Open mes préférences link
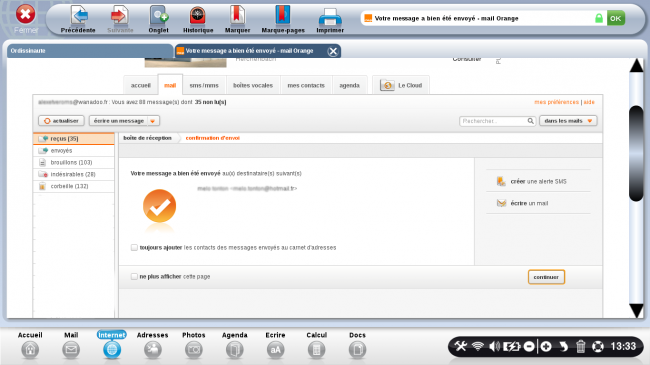The height and width of the screenshot is (365, 650). click(556, 102)
